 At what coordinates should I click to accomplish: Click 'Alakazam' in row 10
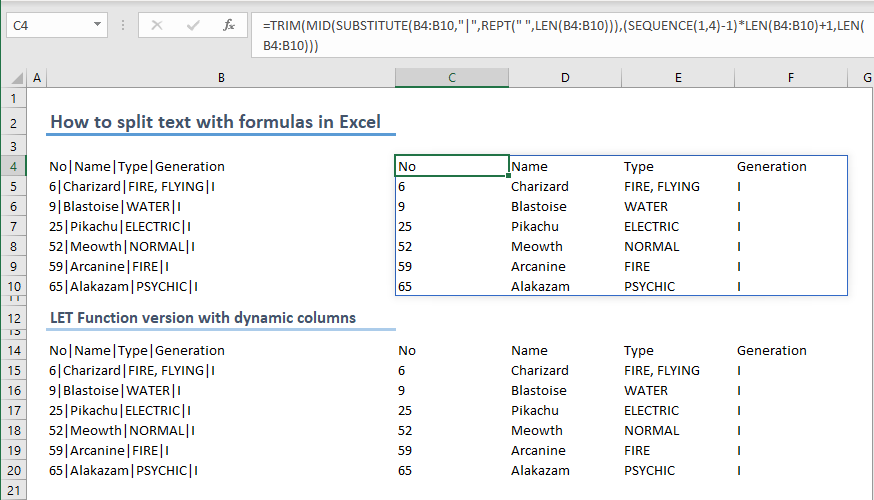coord(540,287)
